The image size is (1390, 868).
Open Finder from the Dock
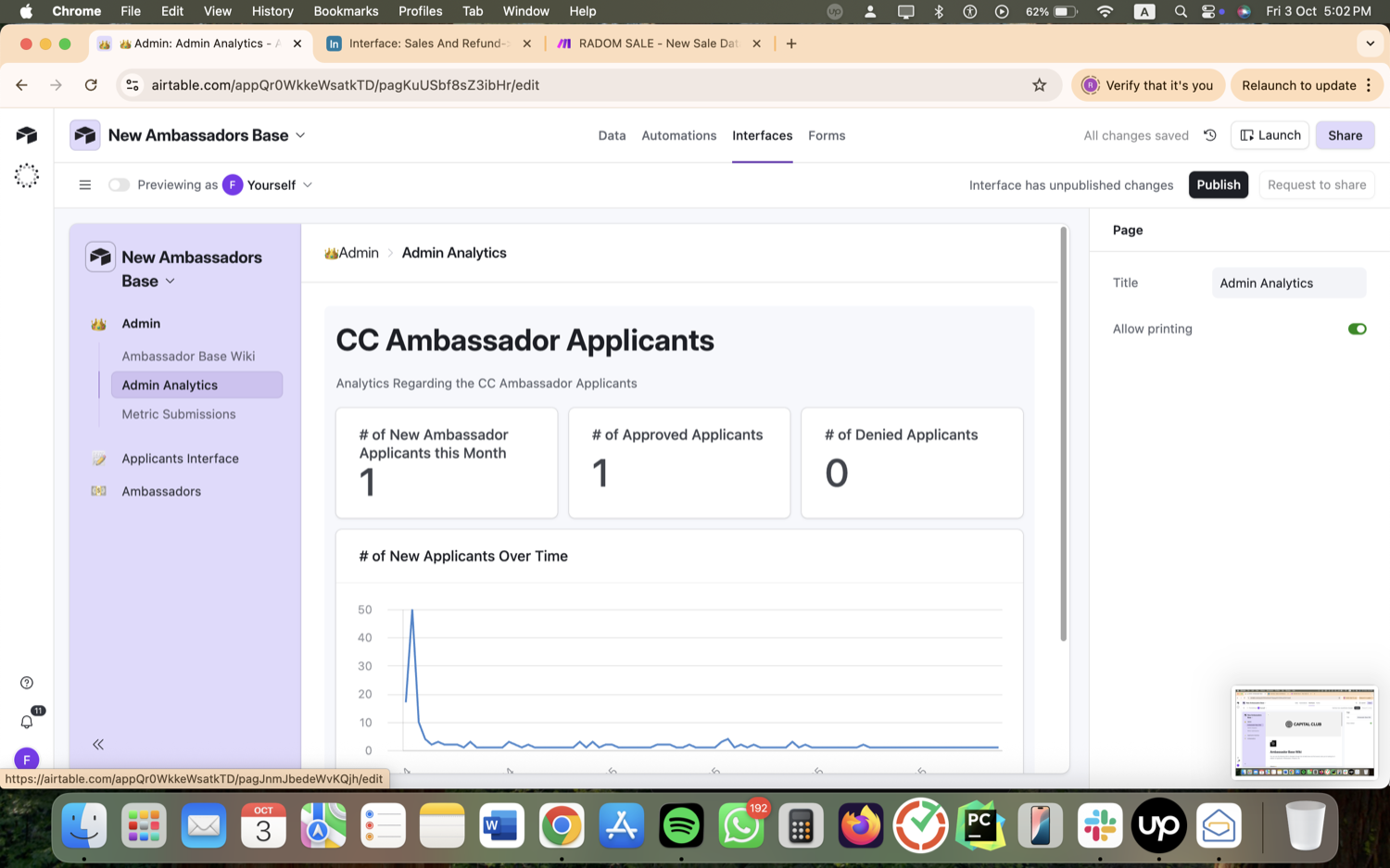84,824
